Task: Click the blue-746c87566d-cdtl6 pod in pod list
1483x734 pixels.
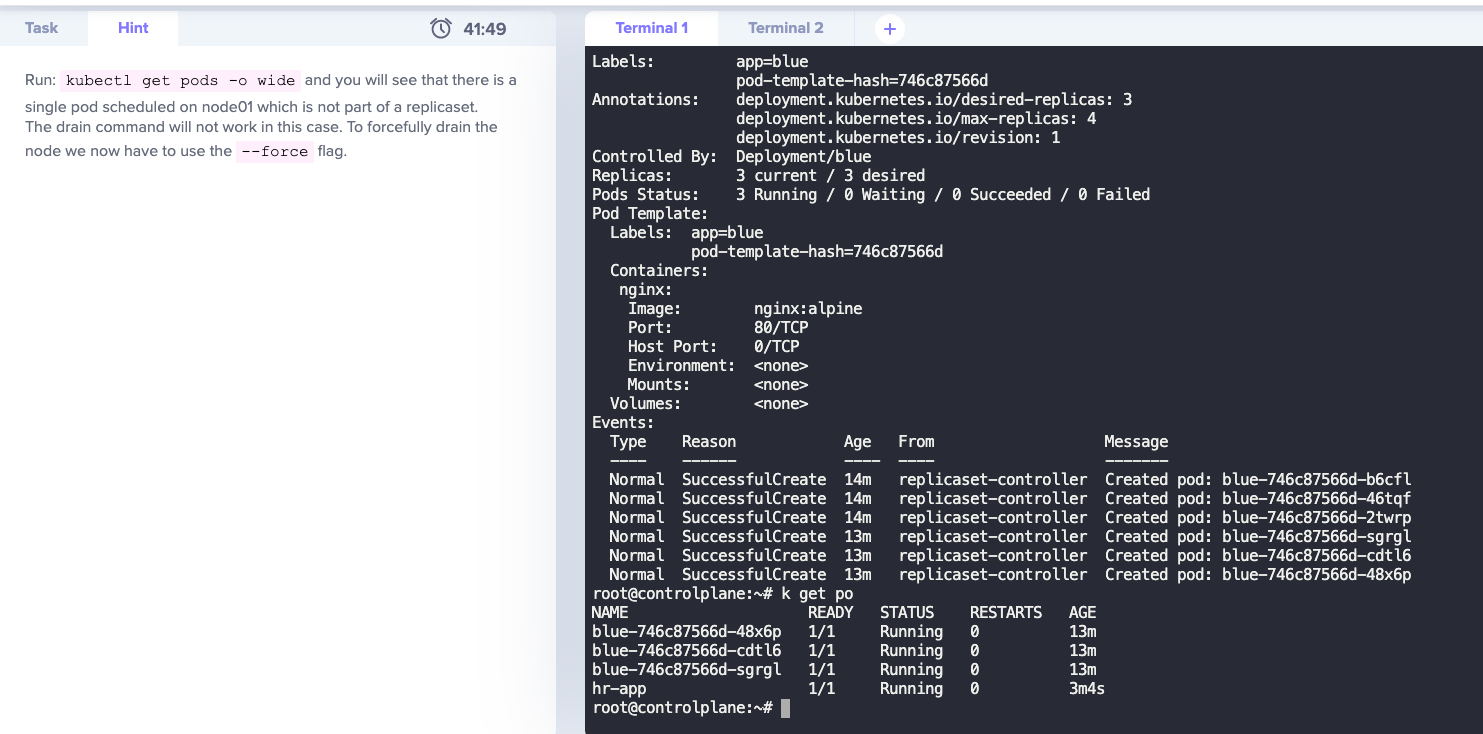Action: [x=686, y=651]
